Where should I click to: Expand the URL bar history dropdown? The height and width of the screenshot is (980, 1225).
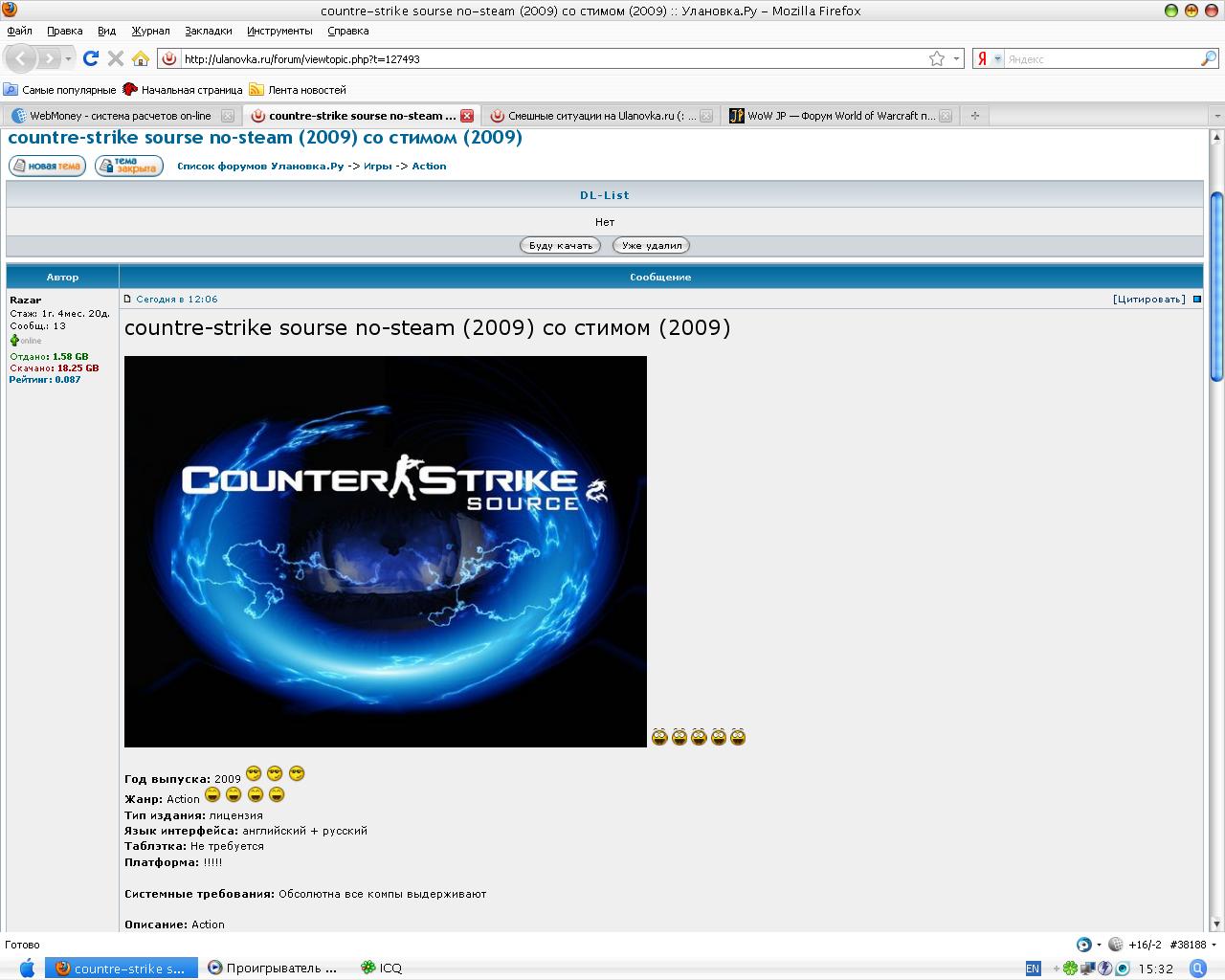(x=956, y=58)
